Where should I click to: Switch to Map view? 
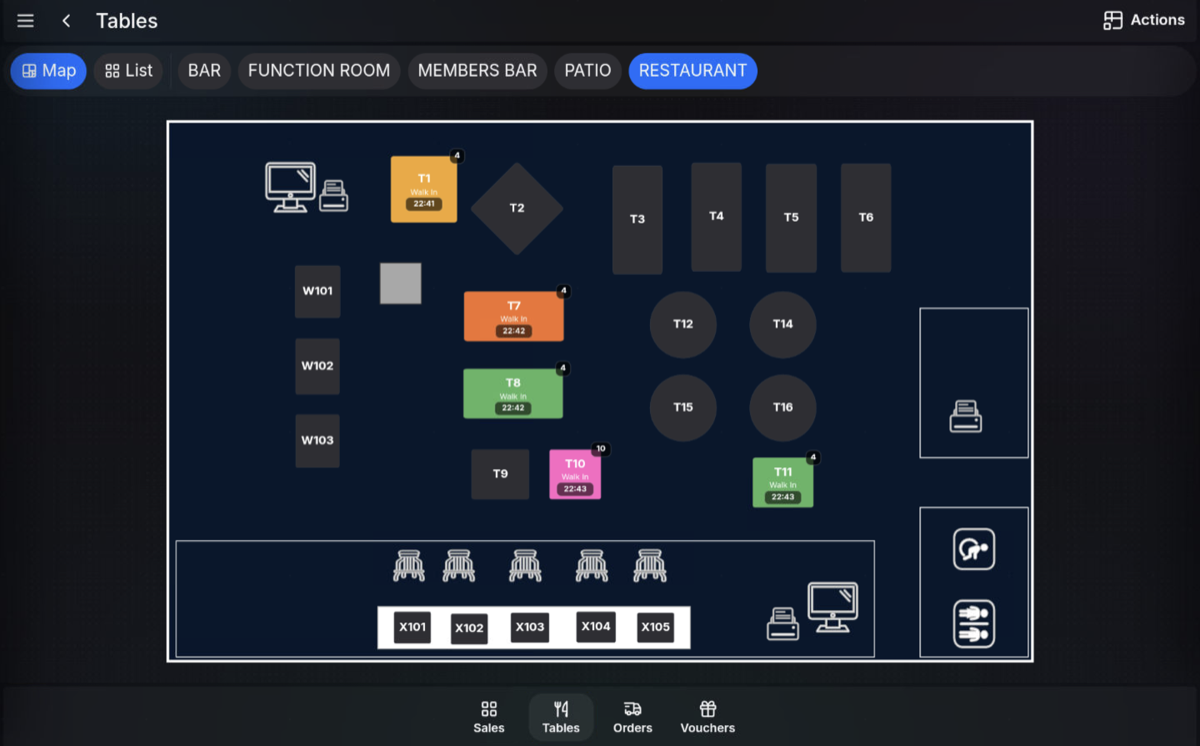tap(49, 71)
